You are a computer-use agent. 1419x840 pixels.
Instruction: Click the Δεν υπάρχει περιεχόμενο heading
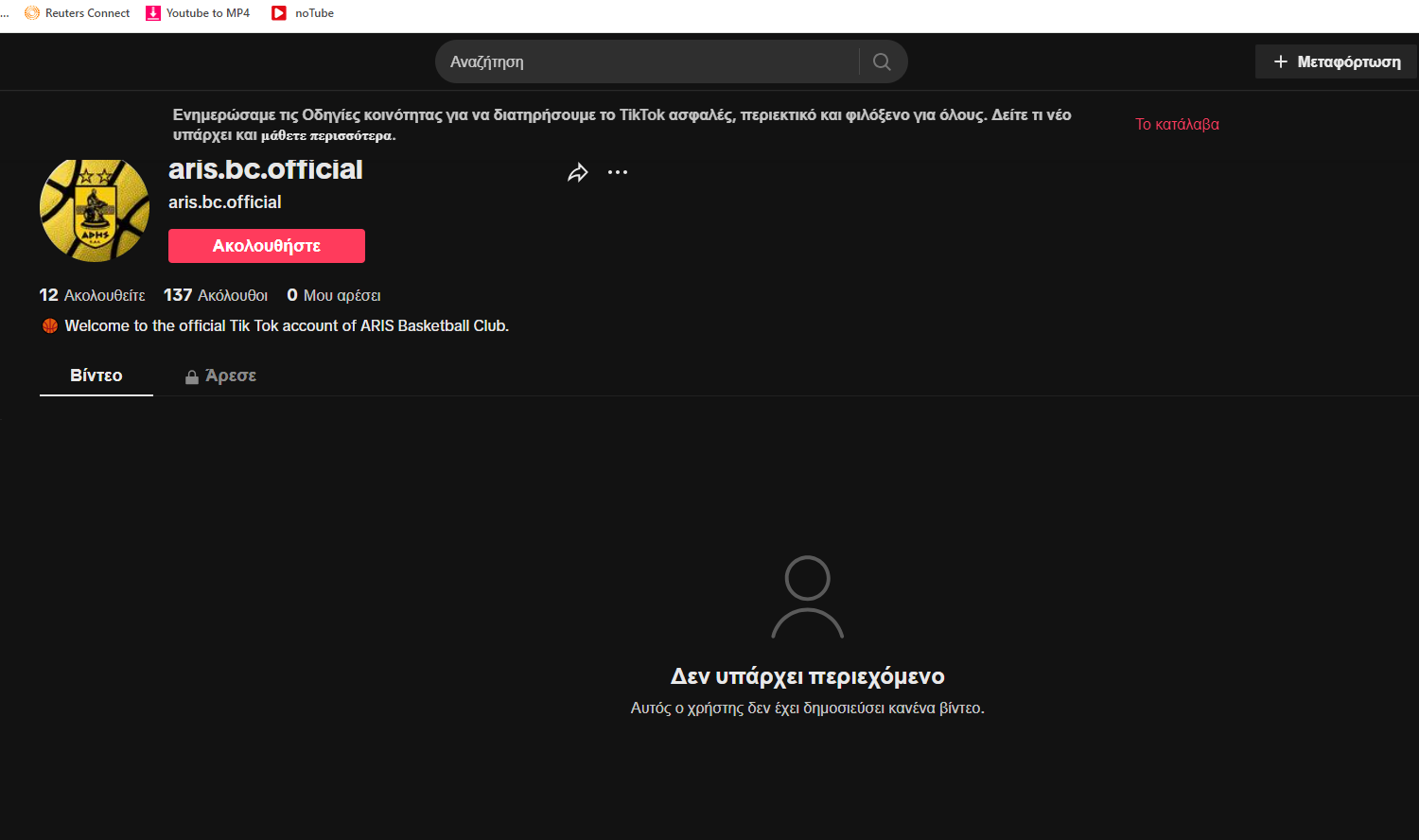pos(808,676)
